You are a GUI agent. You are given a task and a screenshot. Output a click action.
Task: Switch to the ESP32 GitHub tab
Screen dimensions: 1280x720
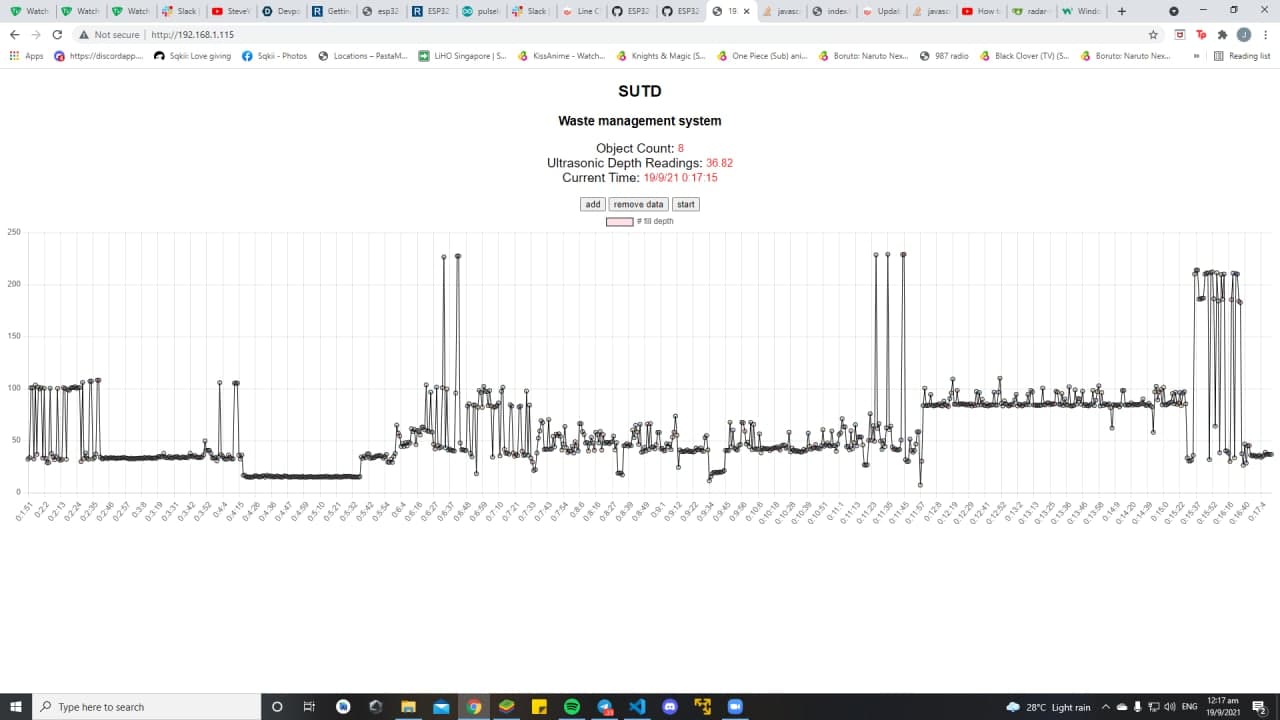[630, 12]
